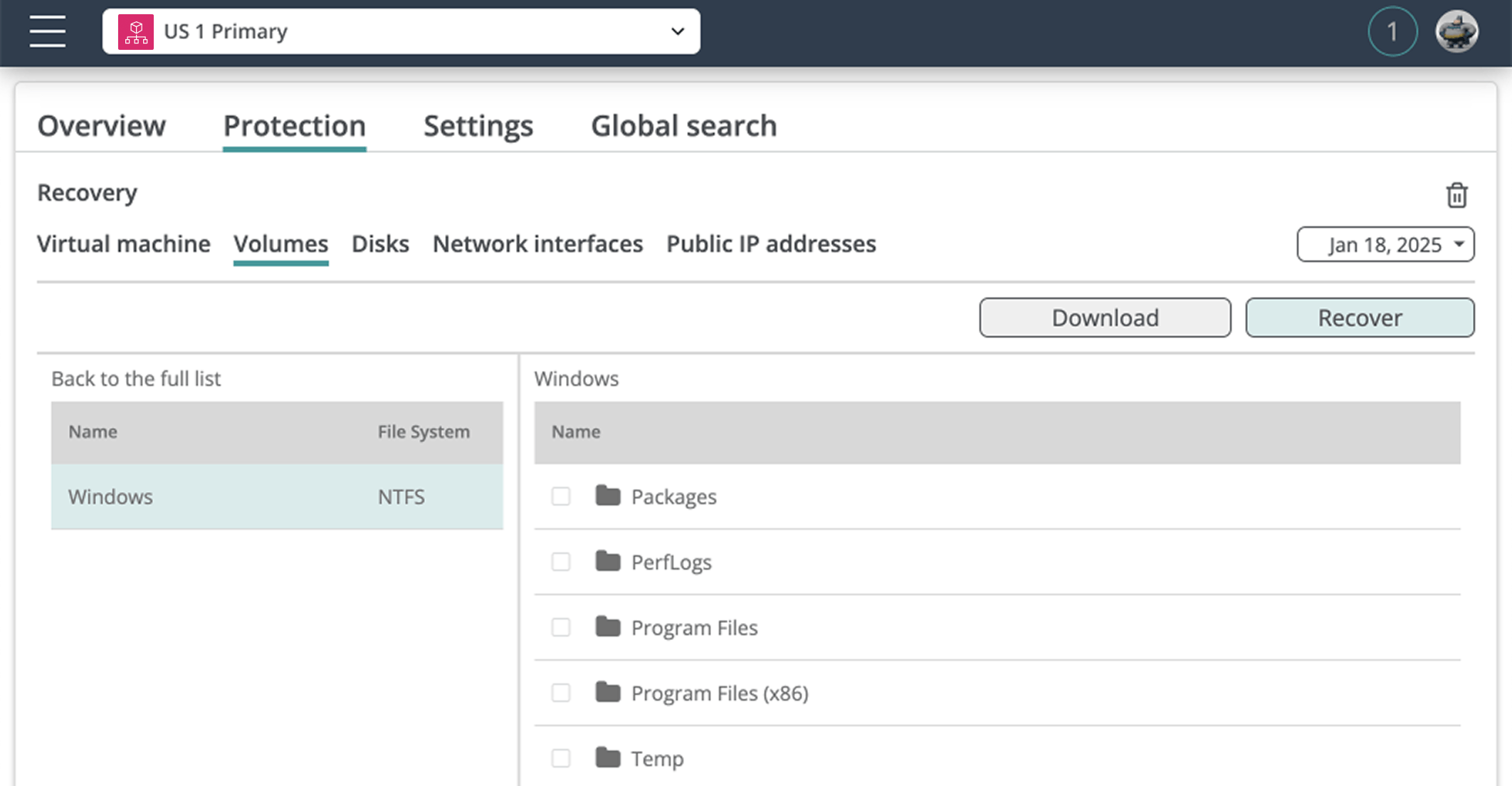The image size is (1512, 786).
Task: Click Back to the full list
Action: [x=136, y=379]
